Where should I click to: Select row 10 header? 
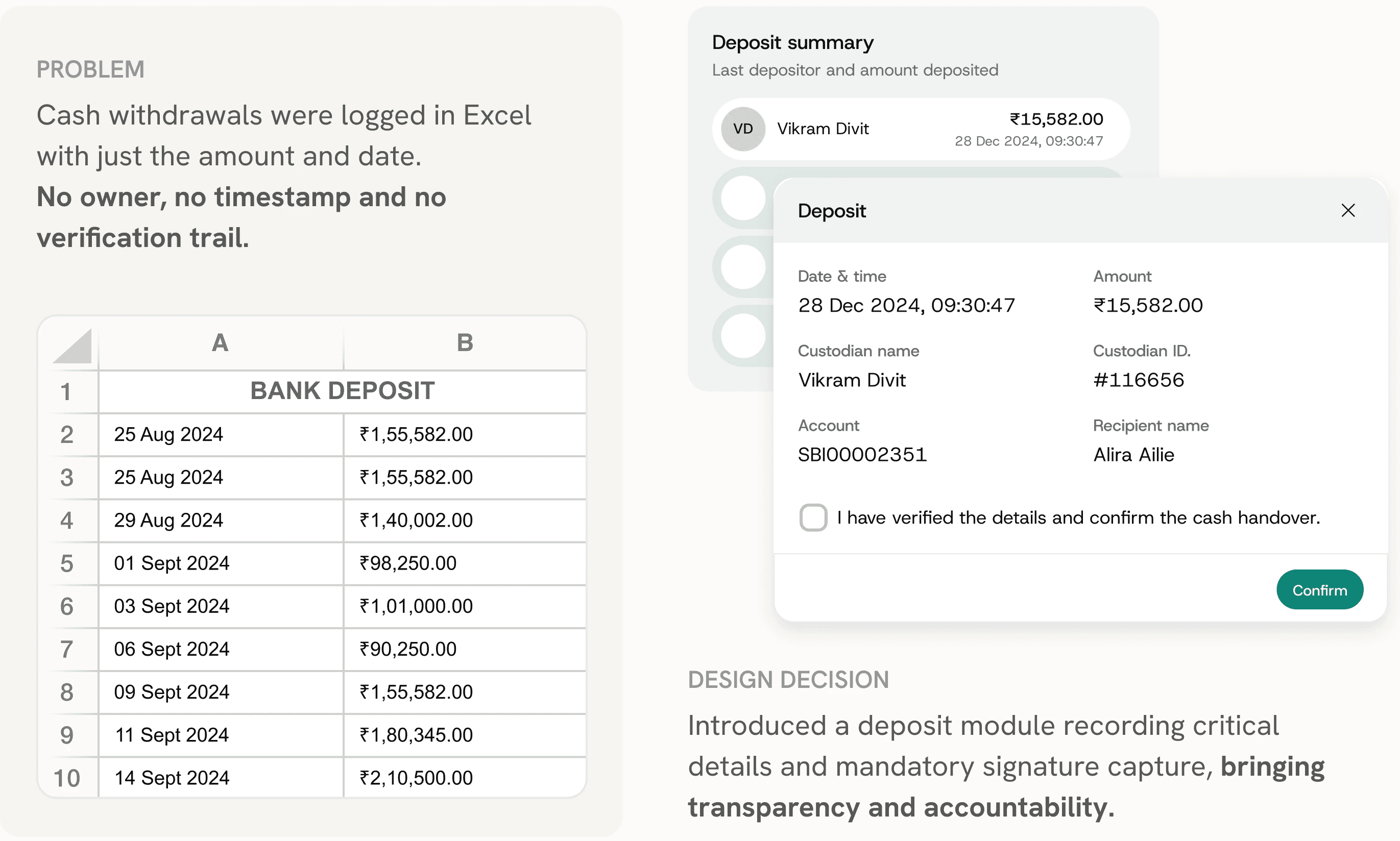pos(67,778)
